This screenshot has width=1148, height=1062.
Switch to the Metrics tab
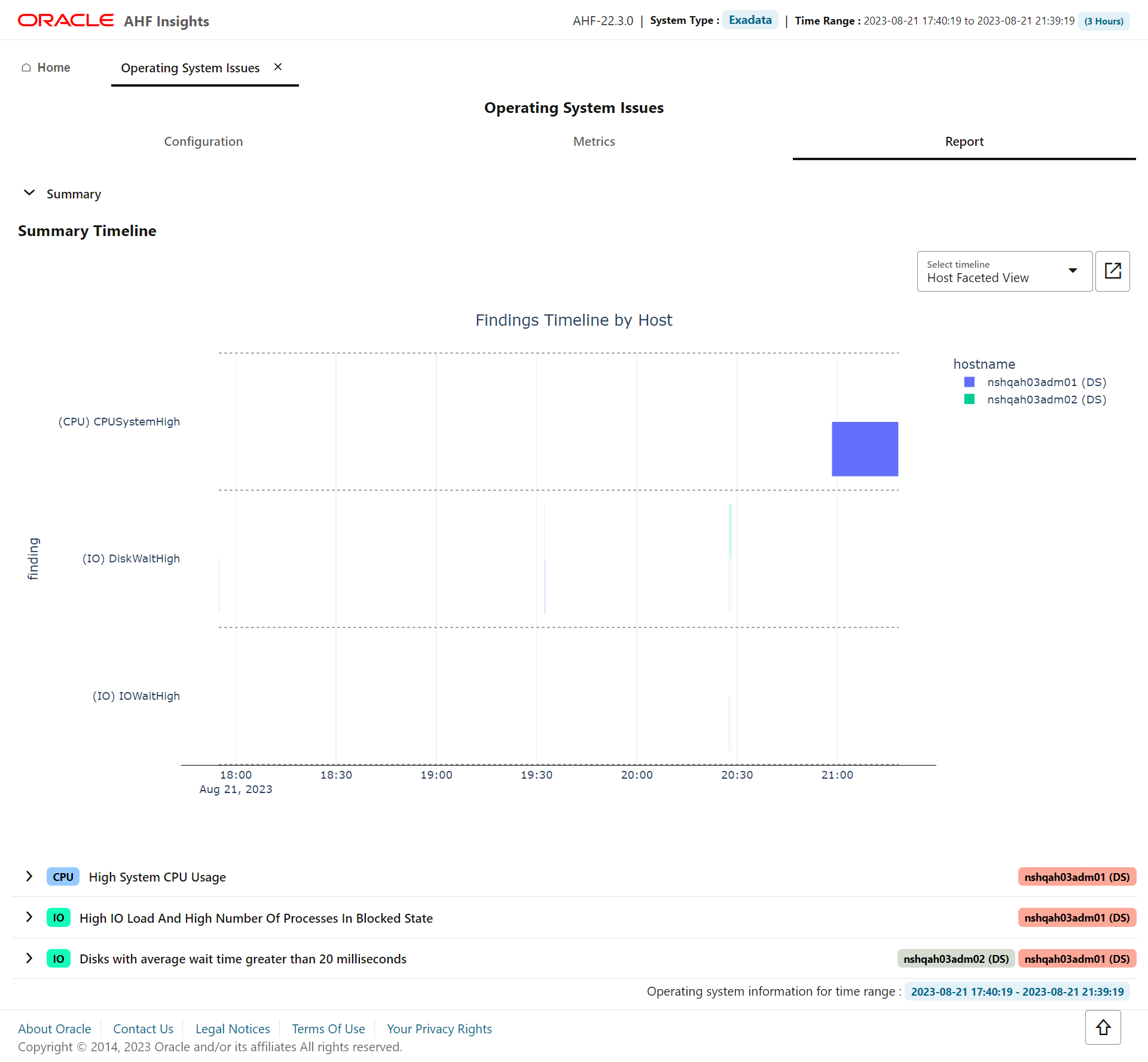594,142
